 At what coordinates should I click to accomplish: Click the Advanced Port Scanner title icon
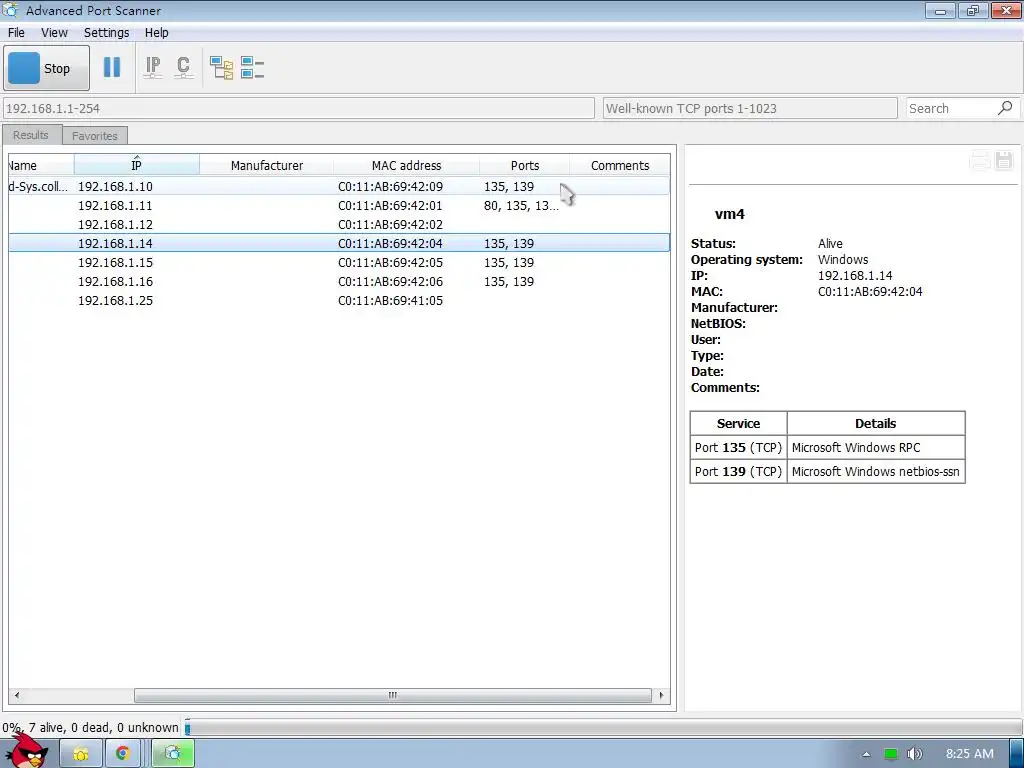[10, 10]
